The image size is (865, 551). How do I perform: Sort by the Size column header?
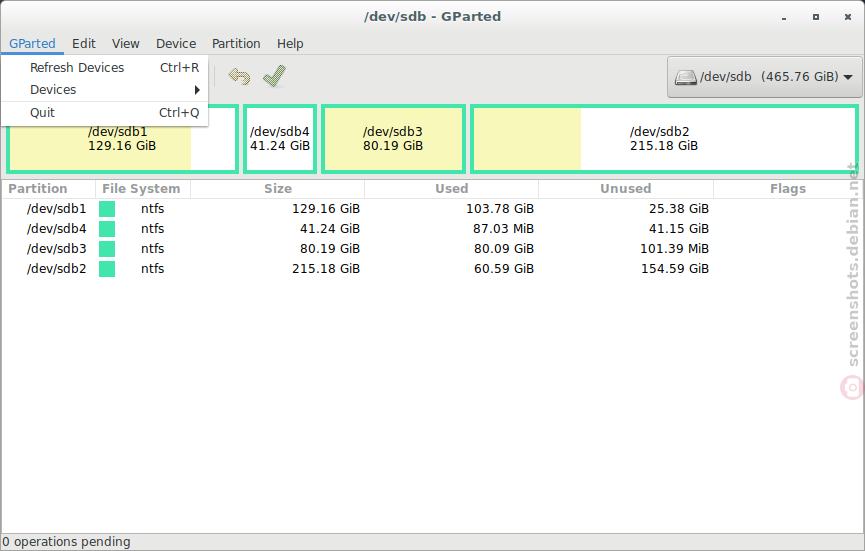coord(277,189)
